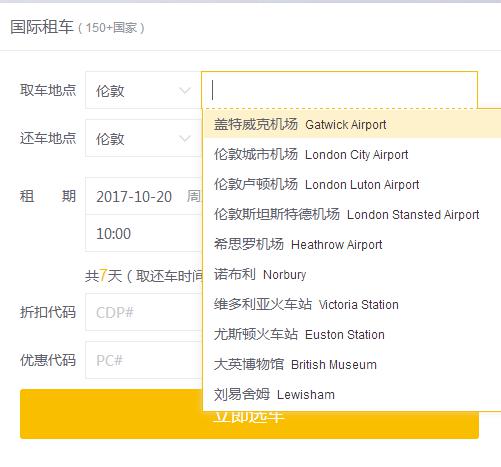Choose Heathrow Airport from suggestions

tap(352, 244)
